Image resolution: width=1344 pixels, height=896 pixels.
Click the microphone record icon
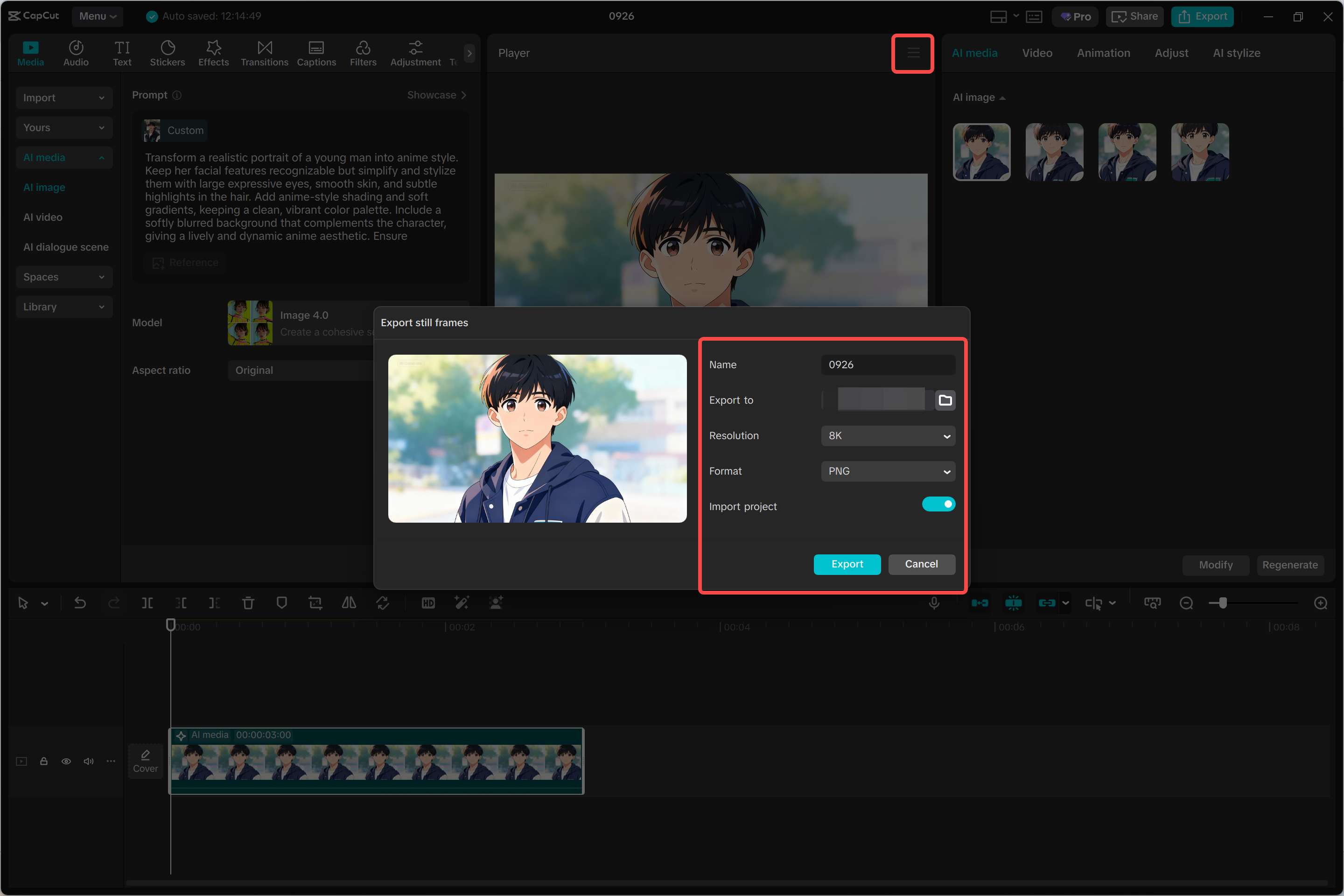tap(934, 603)
